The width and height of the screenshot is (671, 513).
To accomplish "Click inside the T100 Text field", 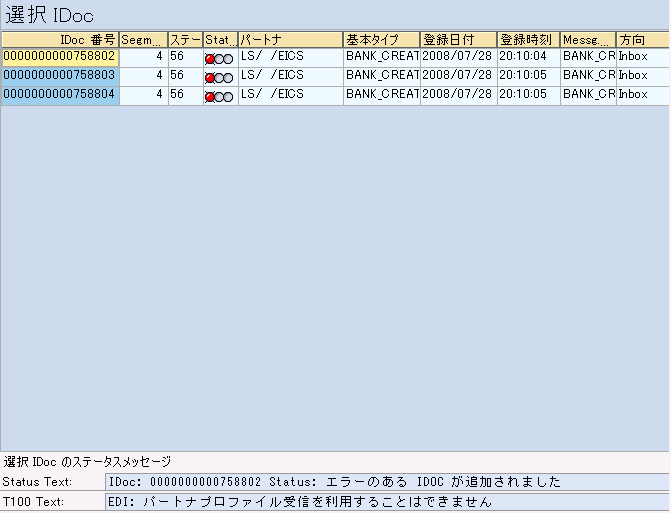I will pos(386,501).
